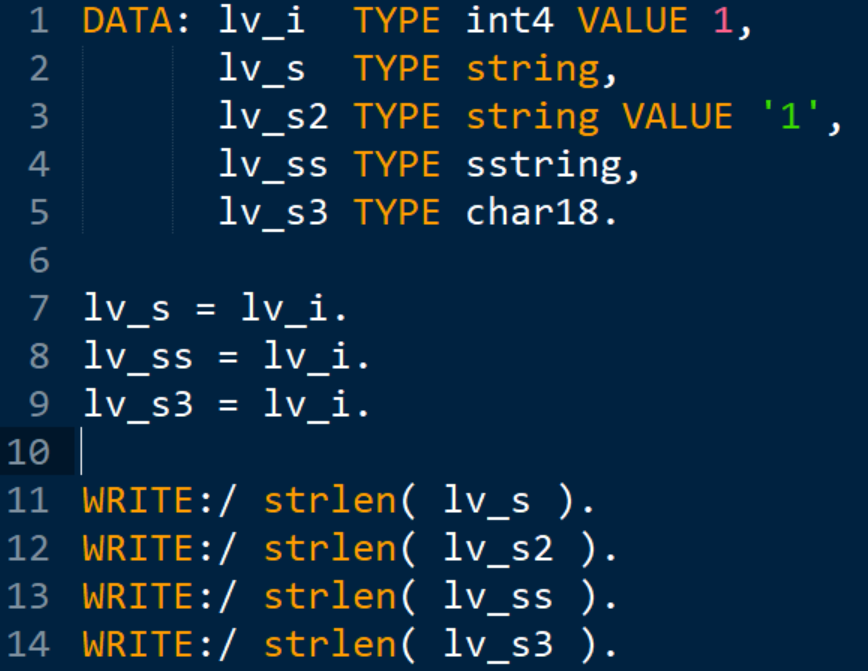Click the char18 type on line 5

(534, 213)
